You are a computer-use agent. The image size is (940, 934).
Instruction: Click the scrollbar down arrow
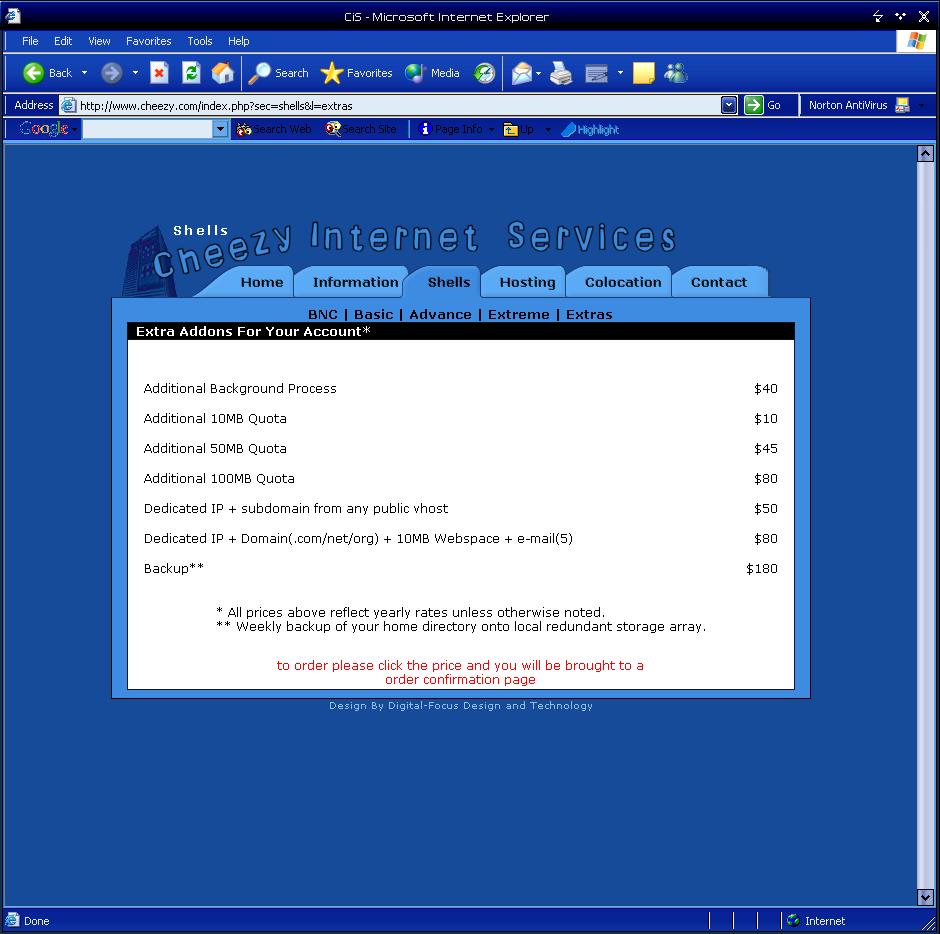point(925,897)
